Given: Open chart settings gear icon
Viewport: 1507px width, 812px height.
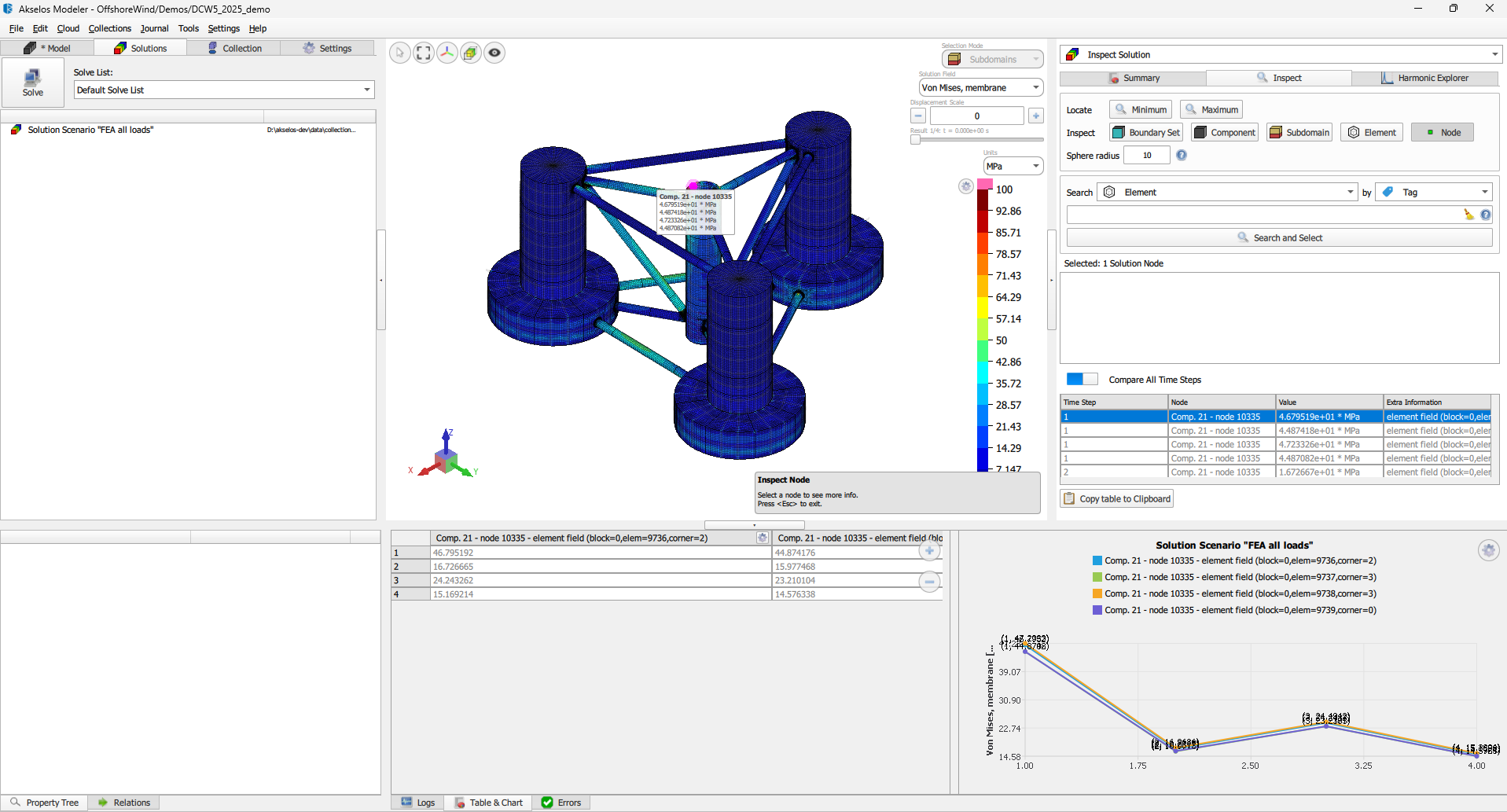Looking at the screenshot, I should pyautogui.click(x=1489, y=550).
